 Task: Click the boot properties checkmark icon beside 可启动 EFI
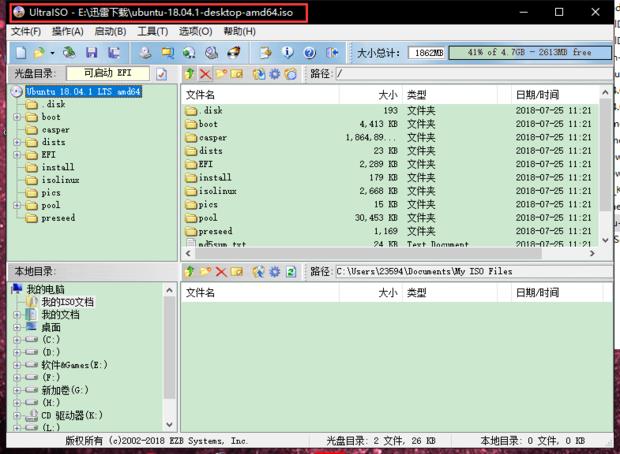161,74
